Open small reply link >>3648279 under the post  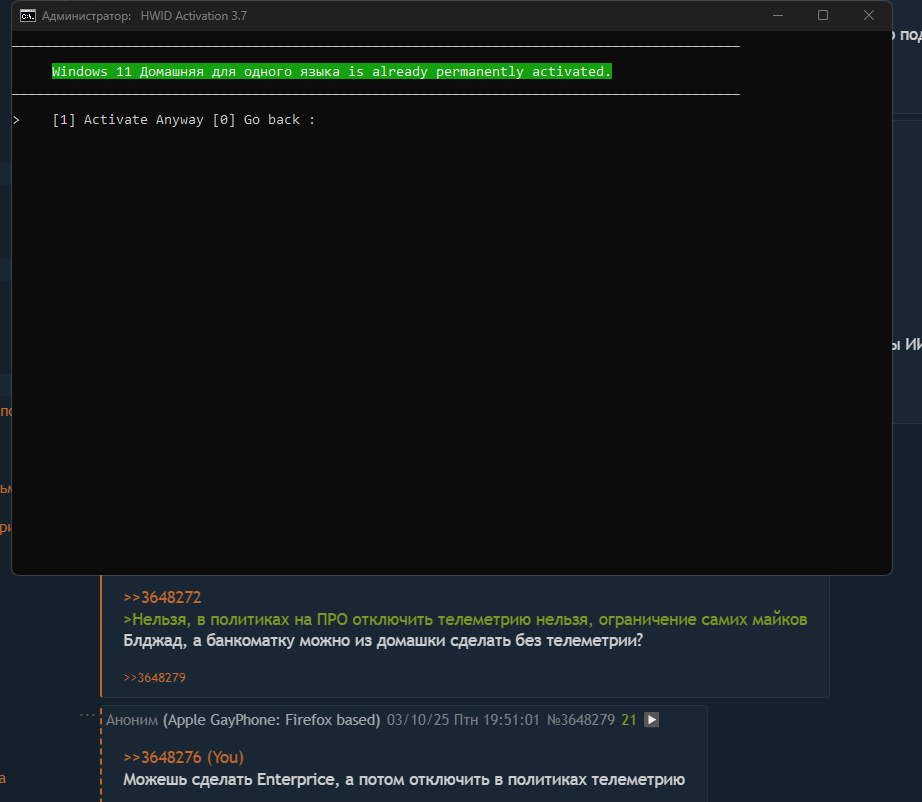[x=154, y=678]
